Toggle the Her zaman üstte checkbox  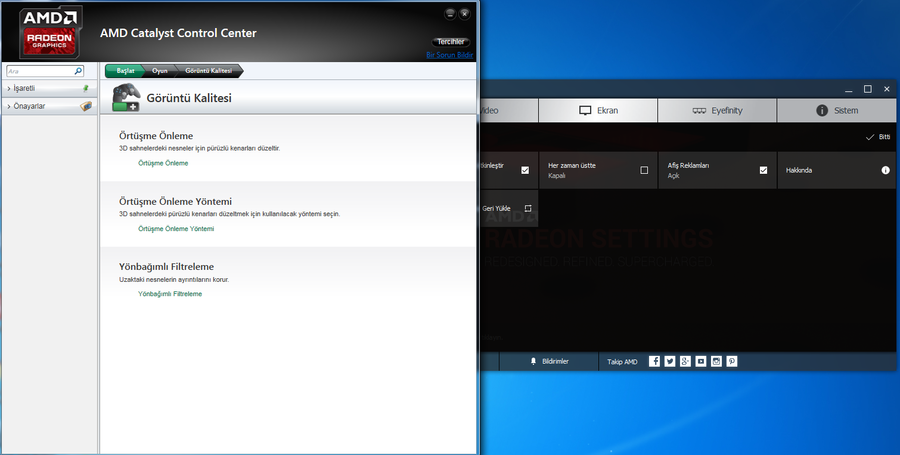644,170
